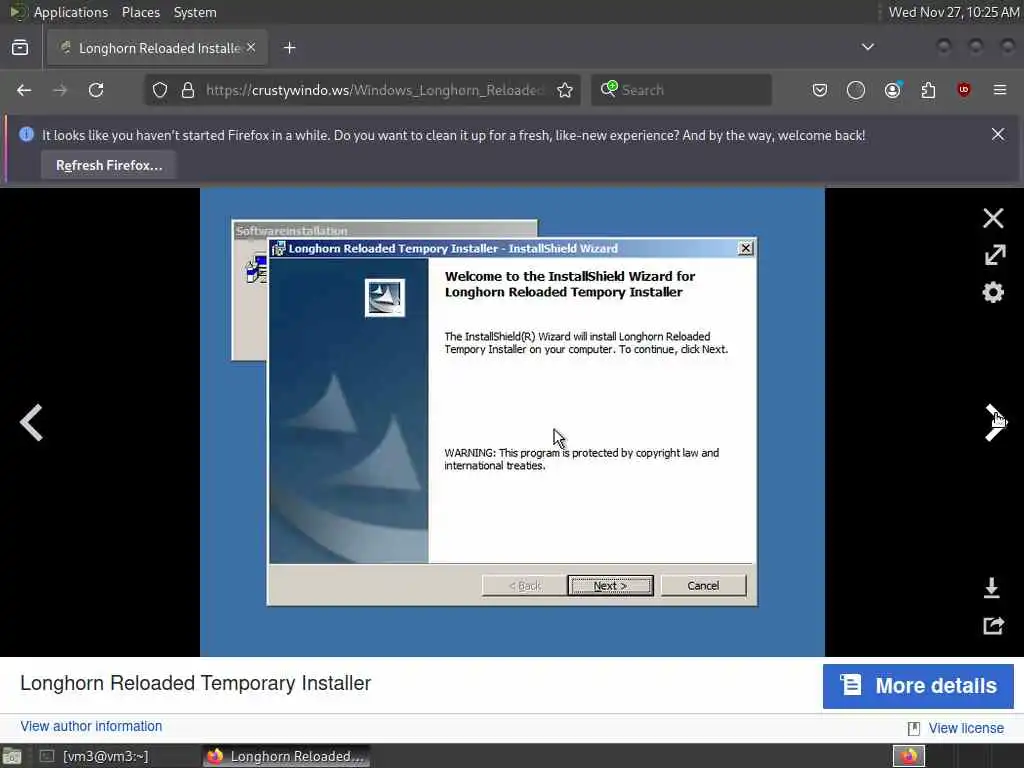Open the System menu

point(195,12)
